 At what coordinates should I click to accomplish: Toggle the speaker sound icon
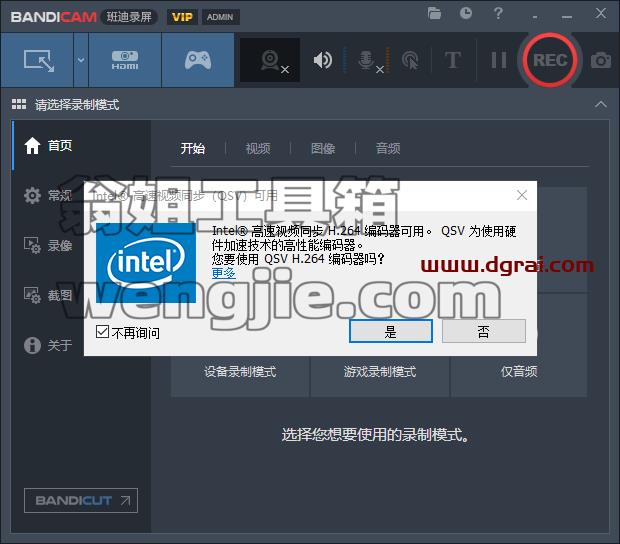tap(323, 60)
